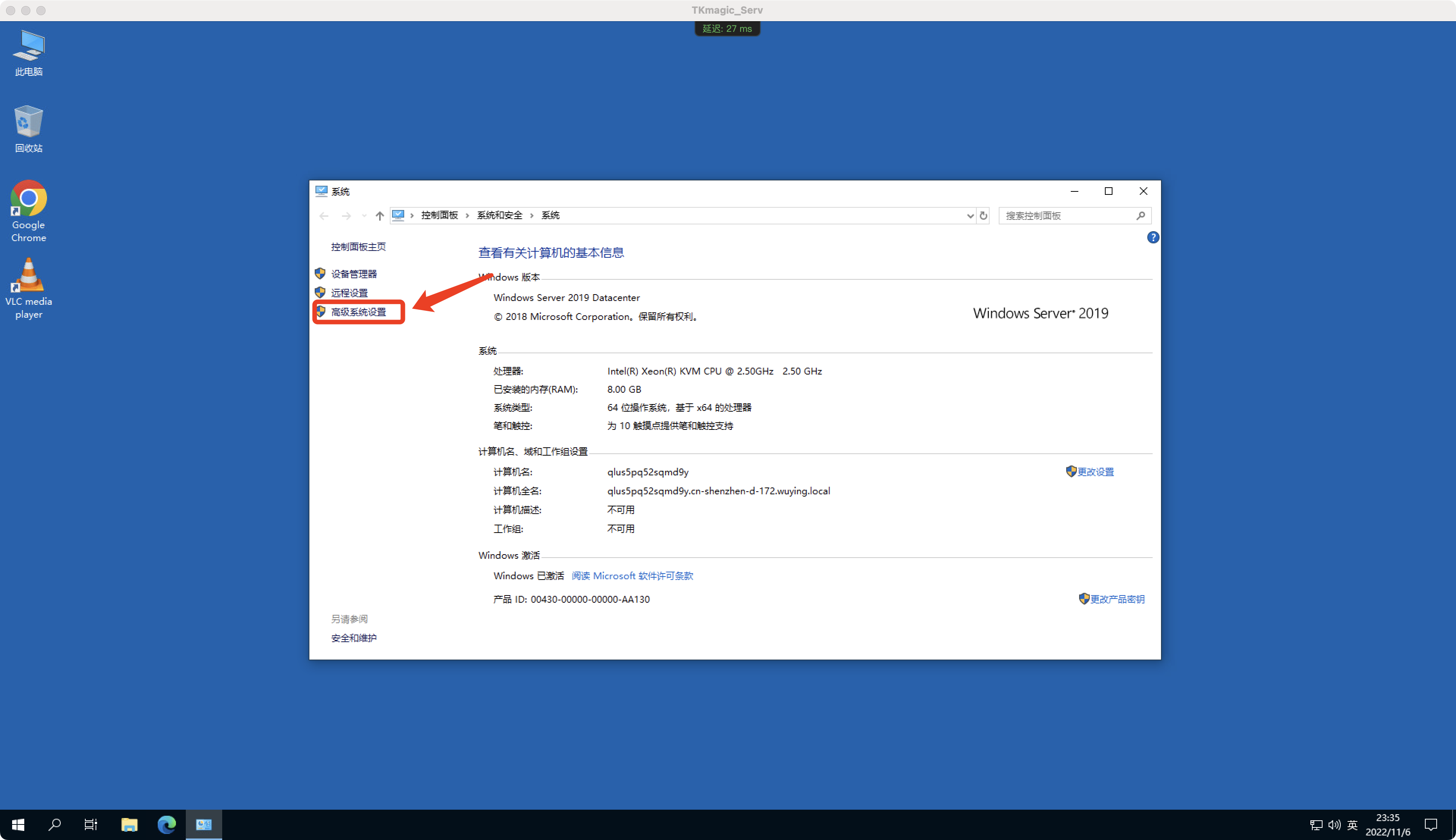The width and height of the screenshot is (1456, 840).
Task: Open Microsoft Edge from the taskbar
Action: (167, 824)
